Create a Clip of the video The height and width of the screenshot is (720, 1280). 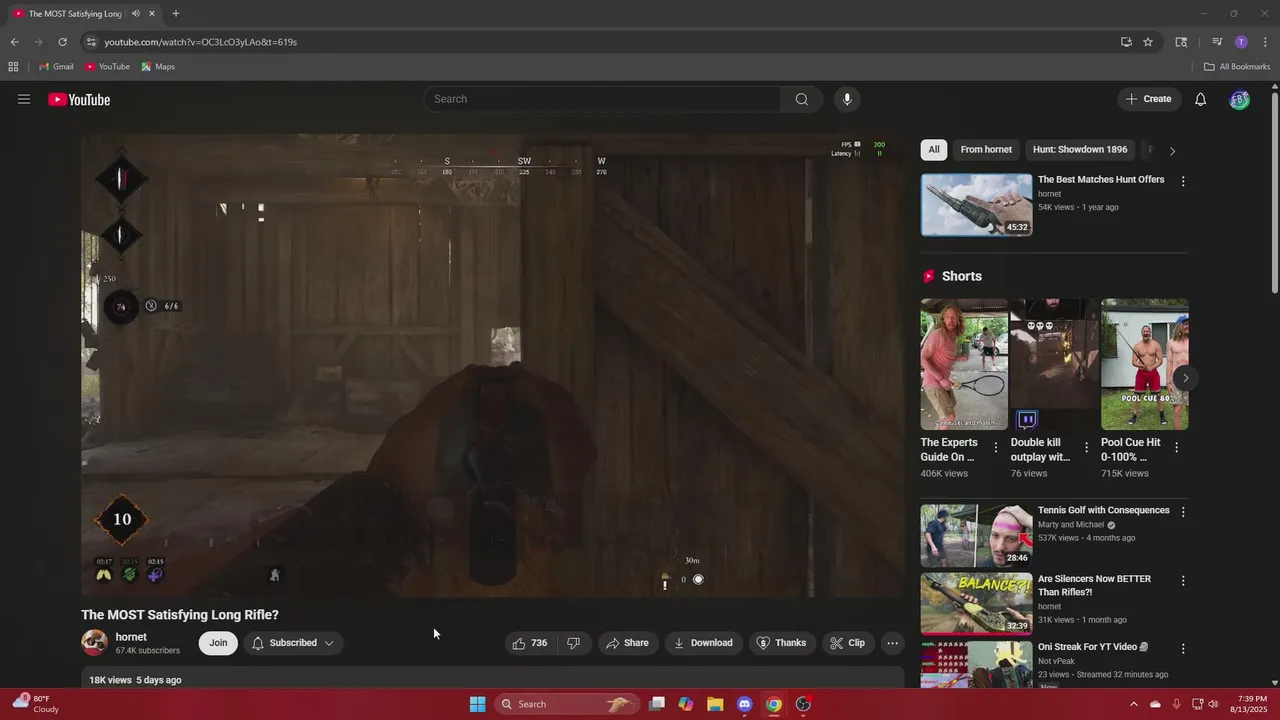(847, 643)
